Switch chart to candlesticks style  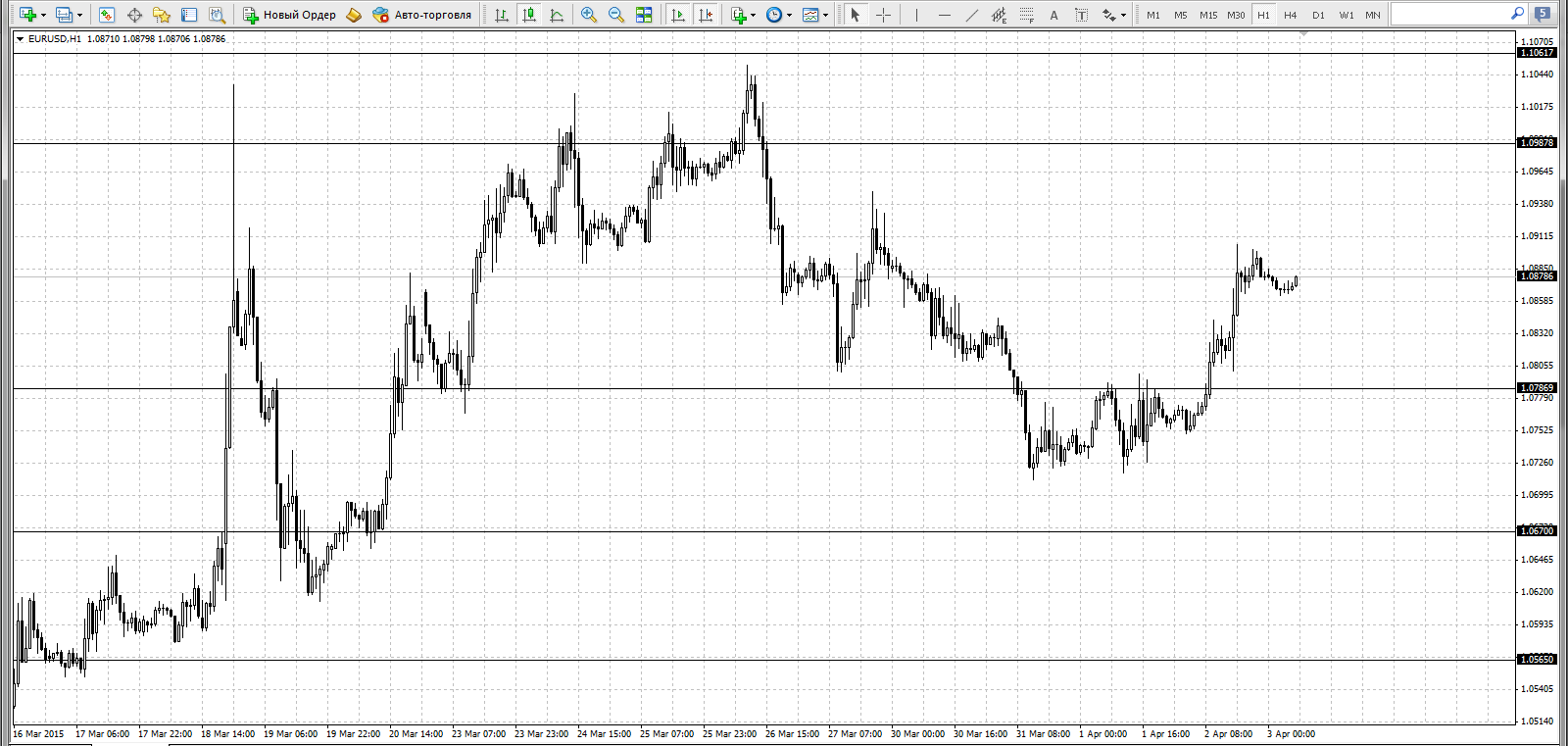tap(529, 15)
